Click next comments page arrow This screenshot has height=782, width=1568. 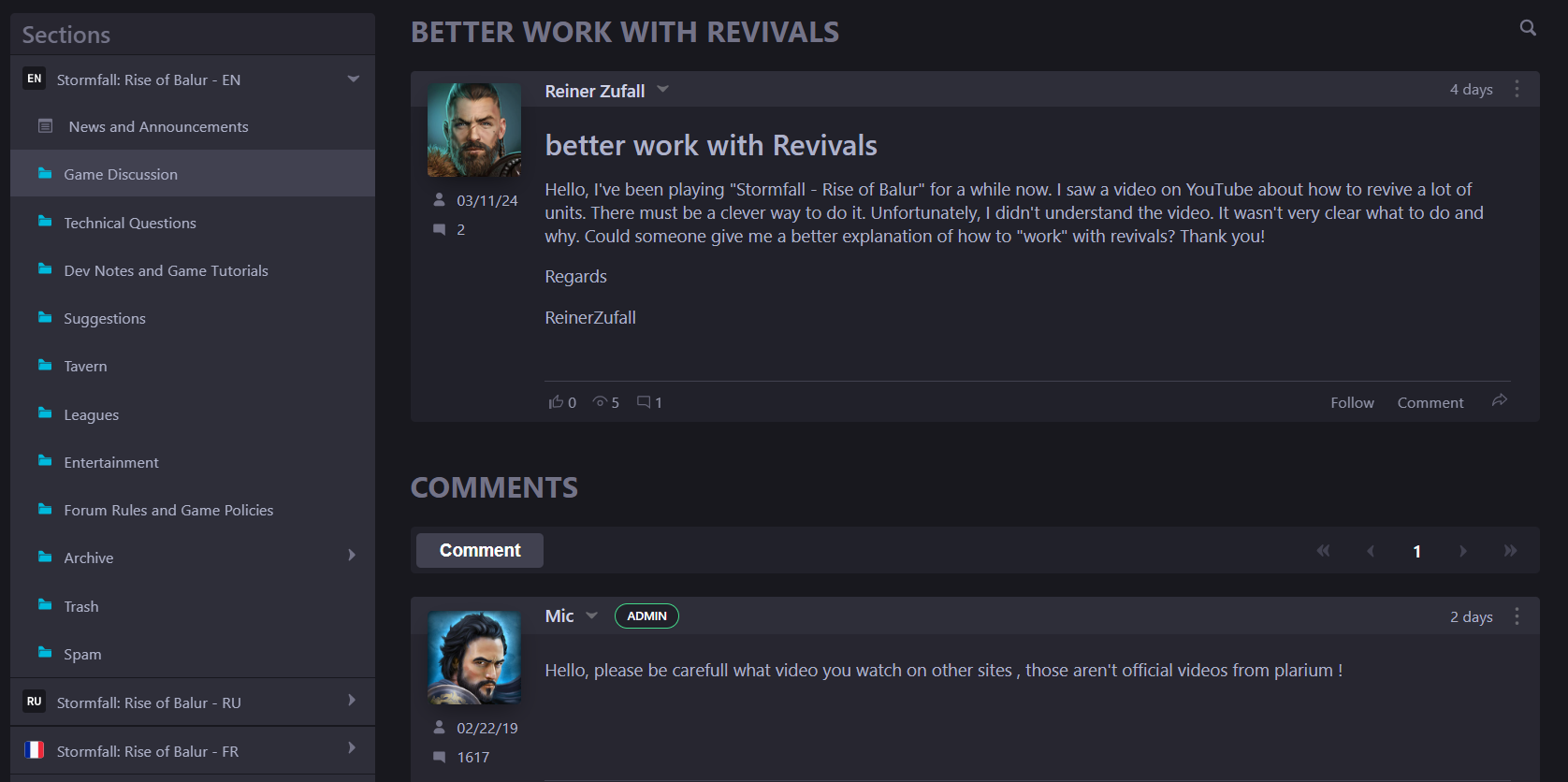[x=1463, y=551]
